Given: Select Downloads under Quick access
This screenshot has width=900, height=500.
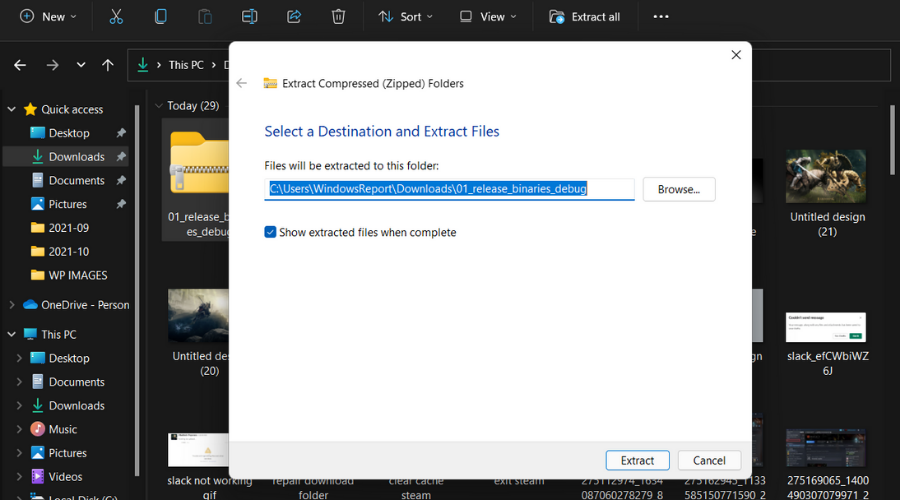Looking at the screenshot, I should [76, 157].
